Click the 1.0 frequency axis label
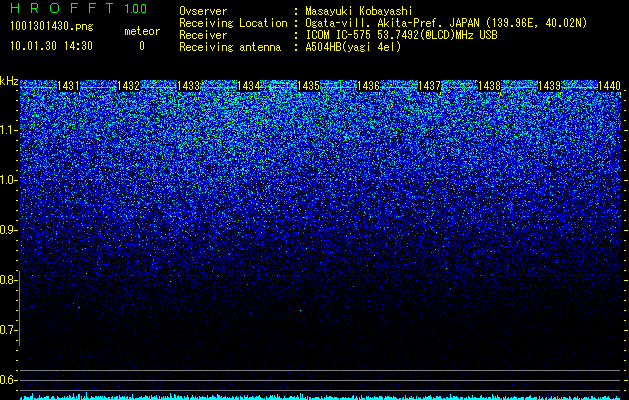Viewport: 629px width, 400px height. coord(8,180)
